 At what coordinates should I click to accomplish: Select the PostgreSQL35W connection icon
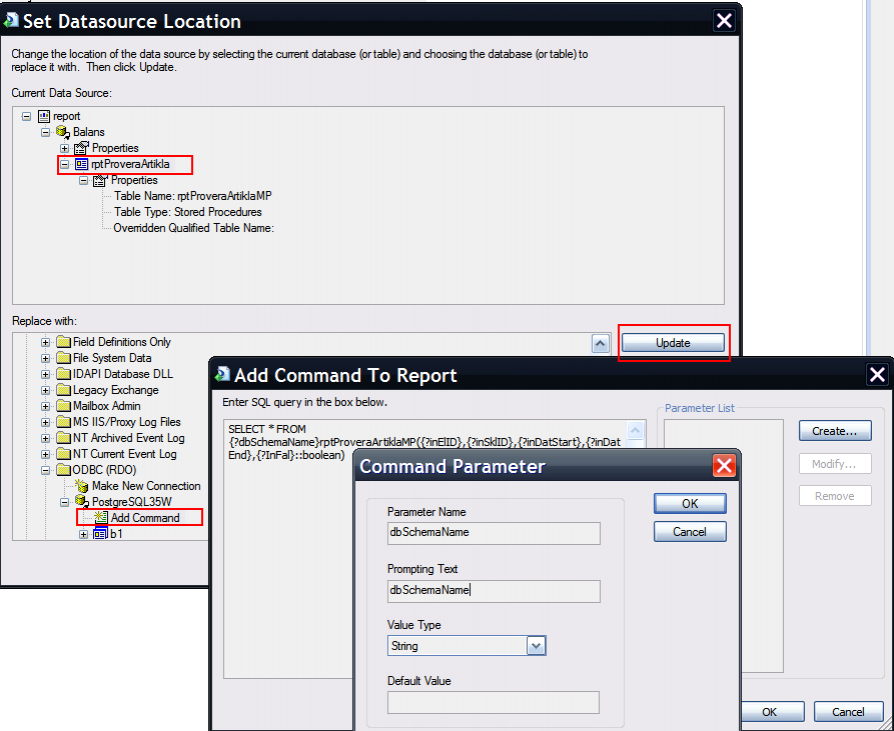[82, 502]
